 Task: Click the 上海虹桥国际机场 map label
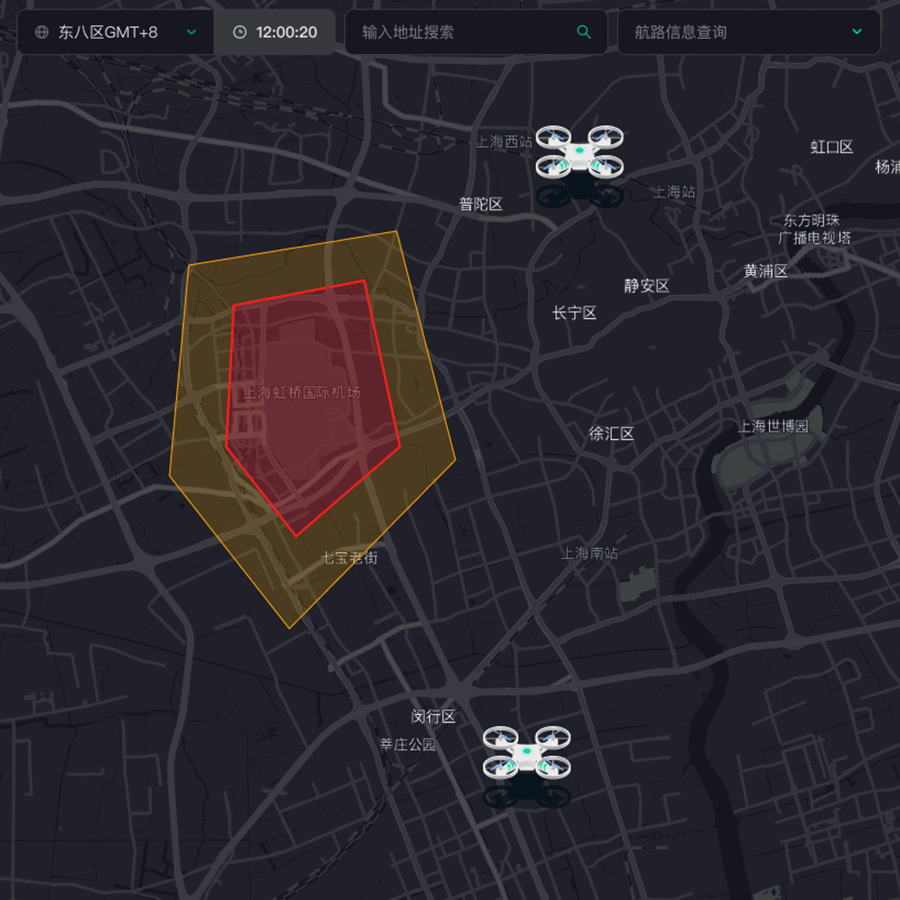click(302, 393)
